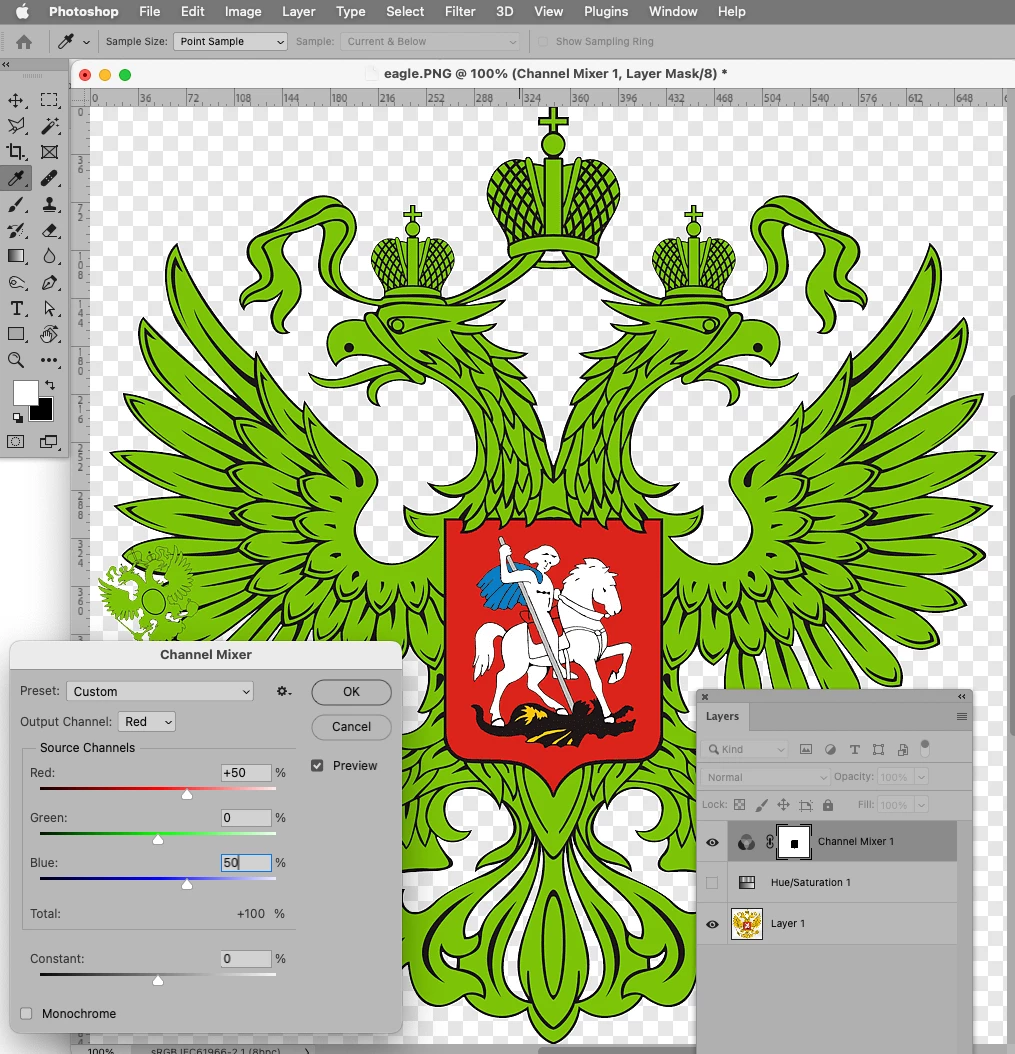Open the Apple menu
1015x1054 pixels.
pyautogui.click(x=22, y=11)
